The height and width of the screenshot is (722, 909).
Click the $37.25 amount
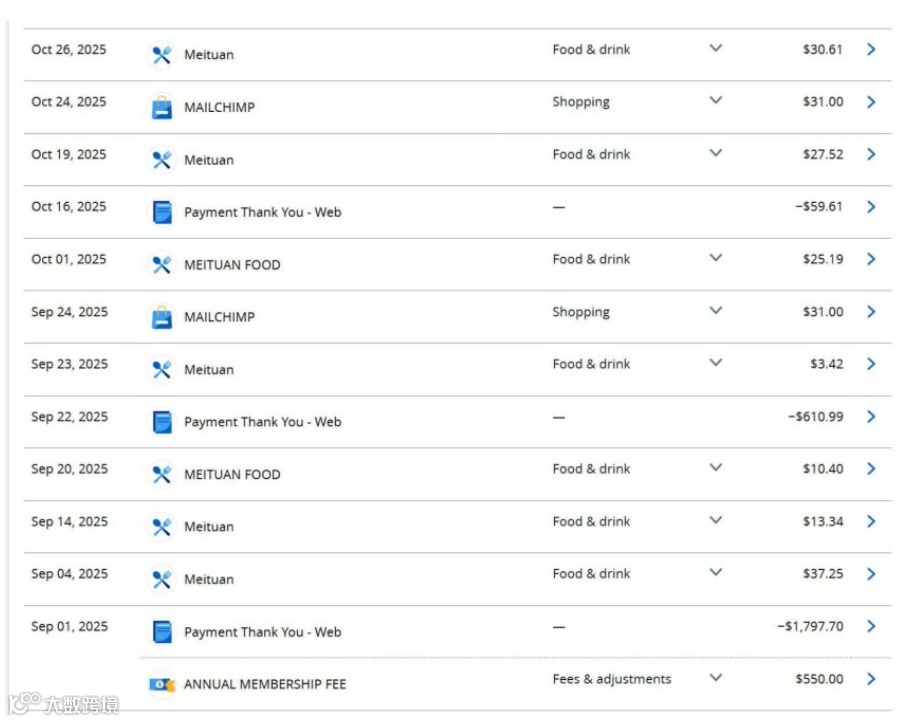pyautogui.click(x=823, y=574)
